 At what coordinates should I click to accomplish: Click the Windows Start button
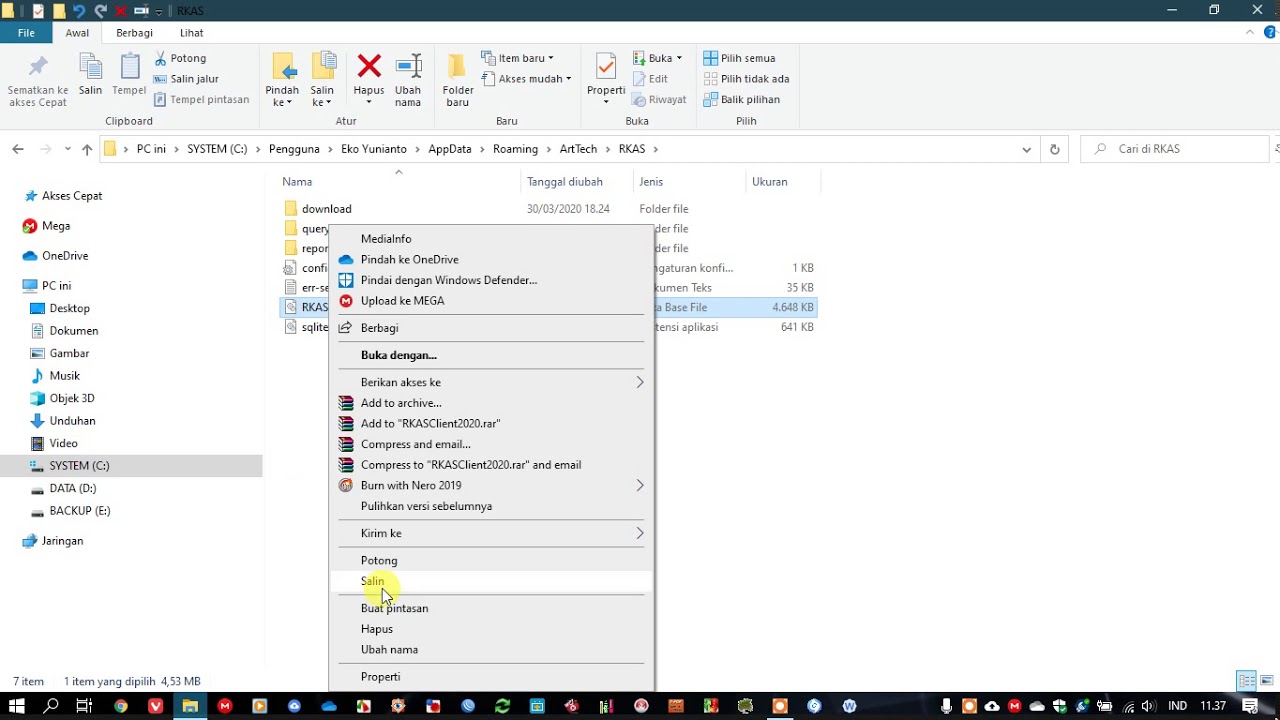pyautogui.click(x=17, y=706)
